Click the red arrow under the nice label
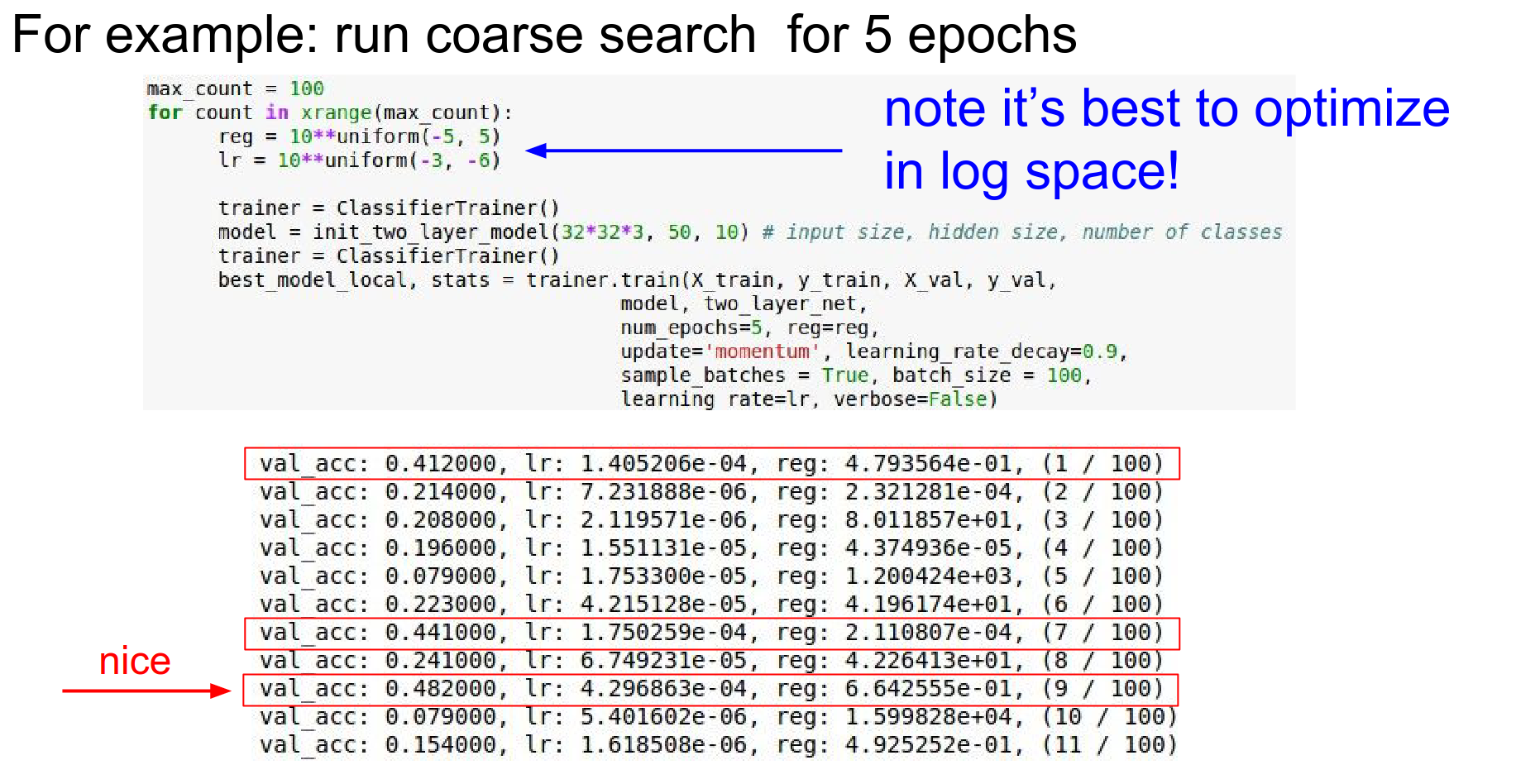 coord(146,691)
